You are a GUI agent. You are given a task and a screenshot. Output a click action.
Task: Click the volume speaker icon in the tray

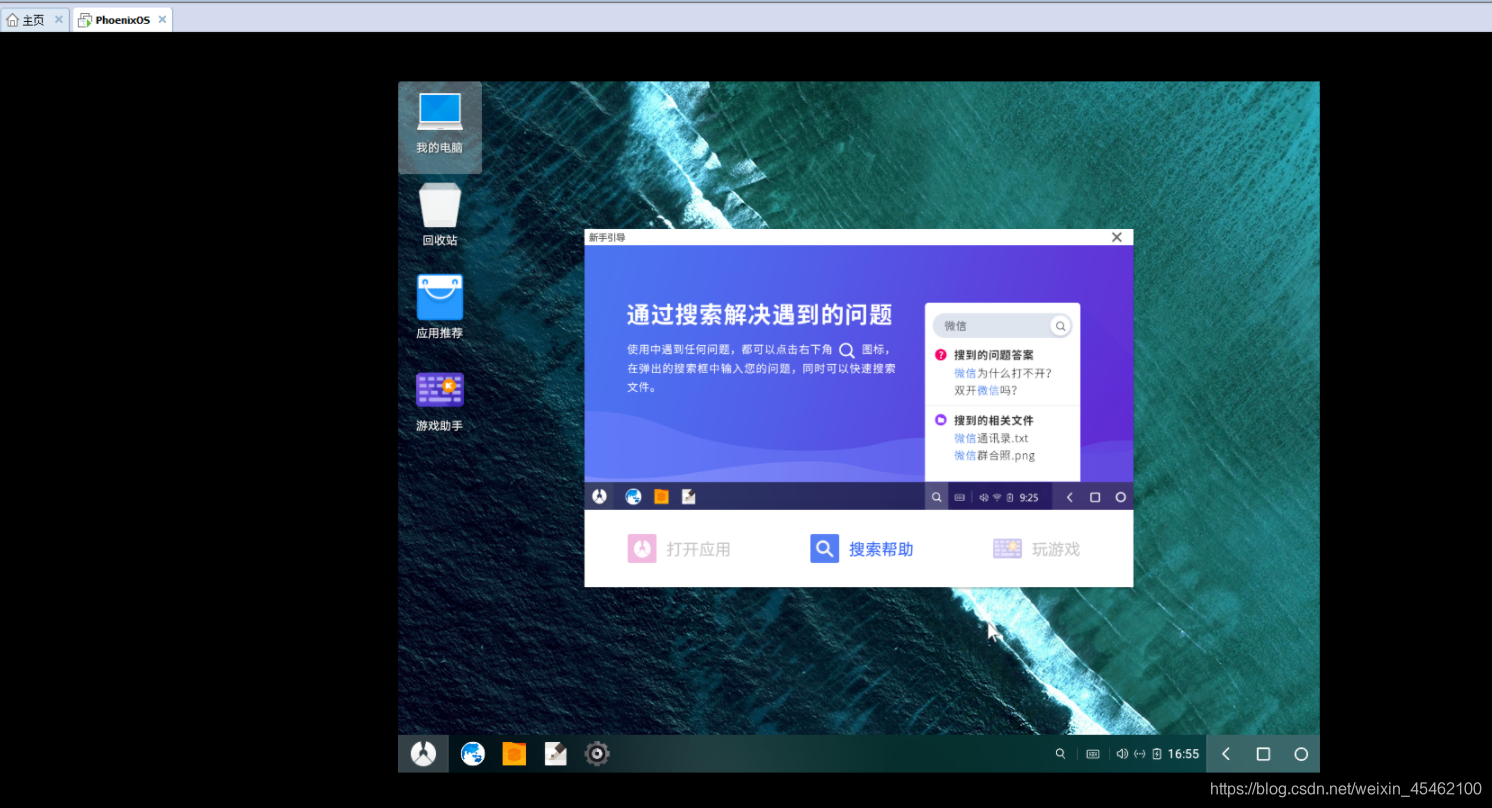pos(1122,754)
